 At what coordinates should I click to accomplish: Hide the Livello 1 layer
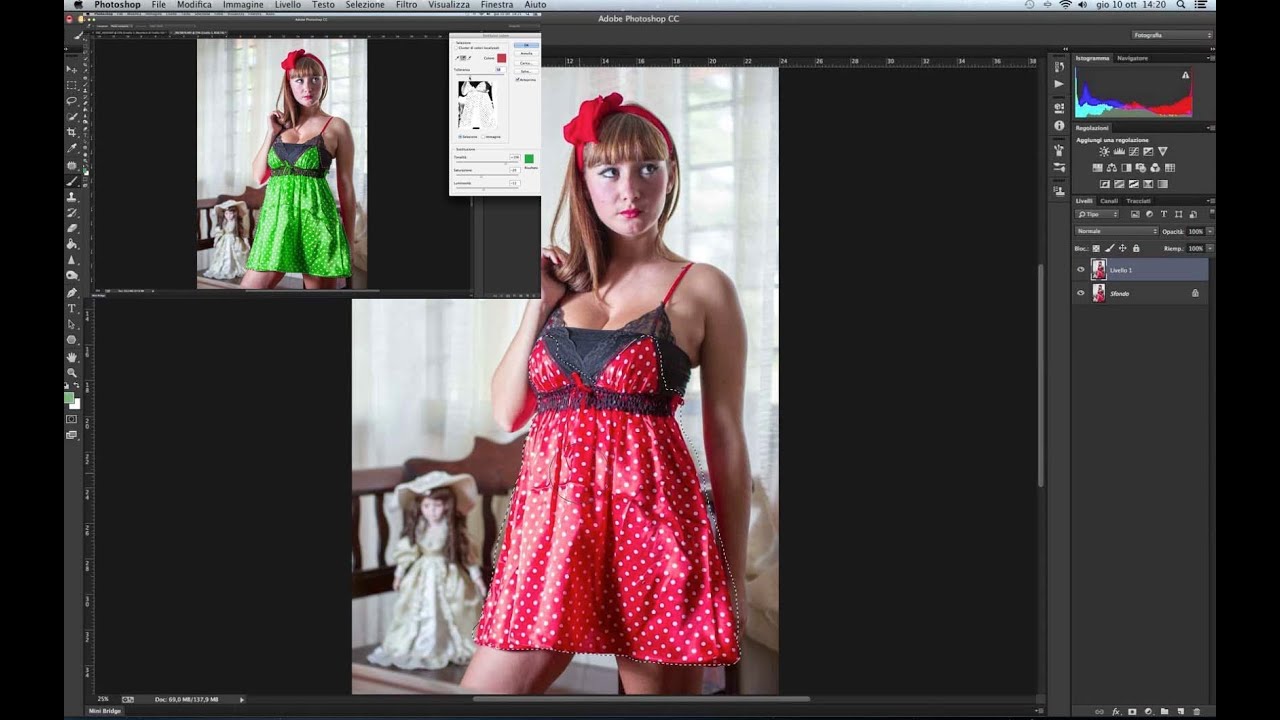pos(1080,270)
